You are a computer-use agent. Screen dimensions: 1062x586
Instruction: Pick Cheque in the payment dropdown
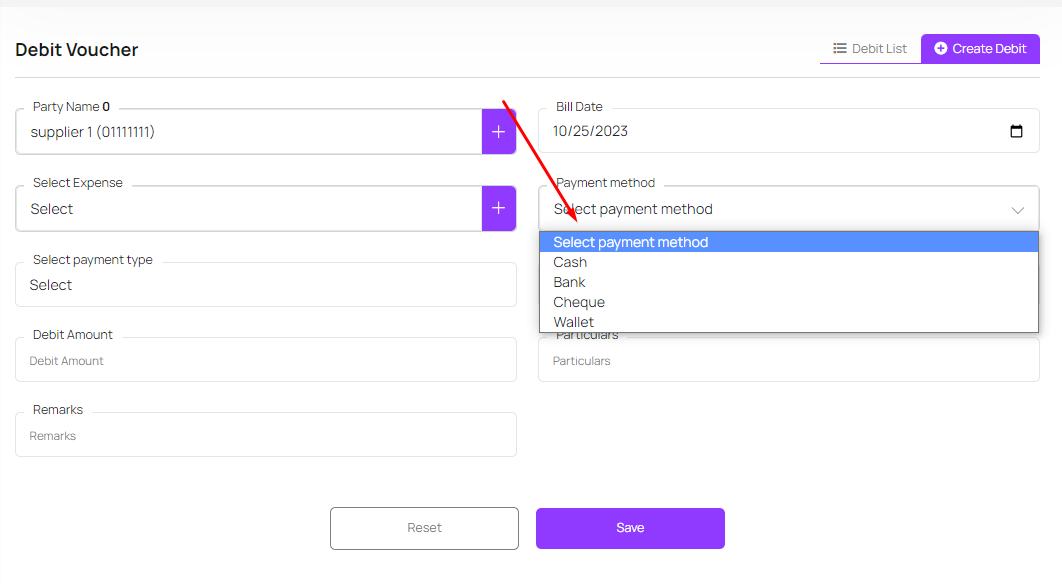click(579, 302)
